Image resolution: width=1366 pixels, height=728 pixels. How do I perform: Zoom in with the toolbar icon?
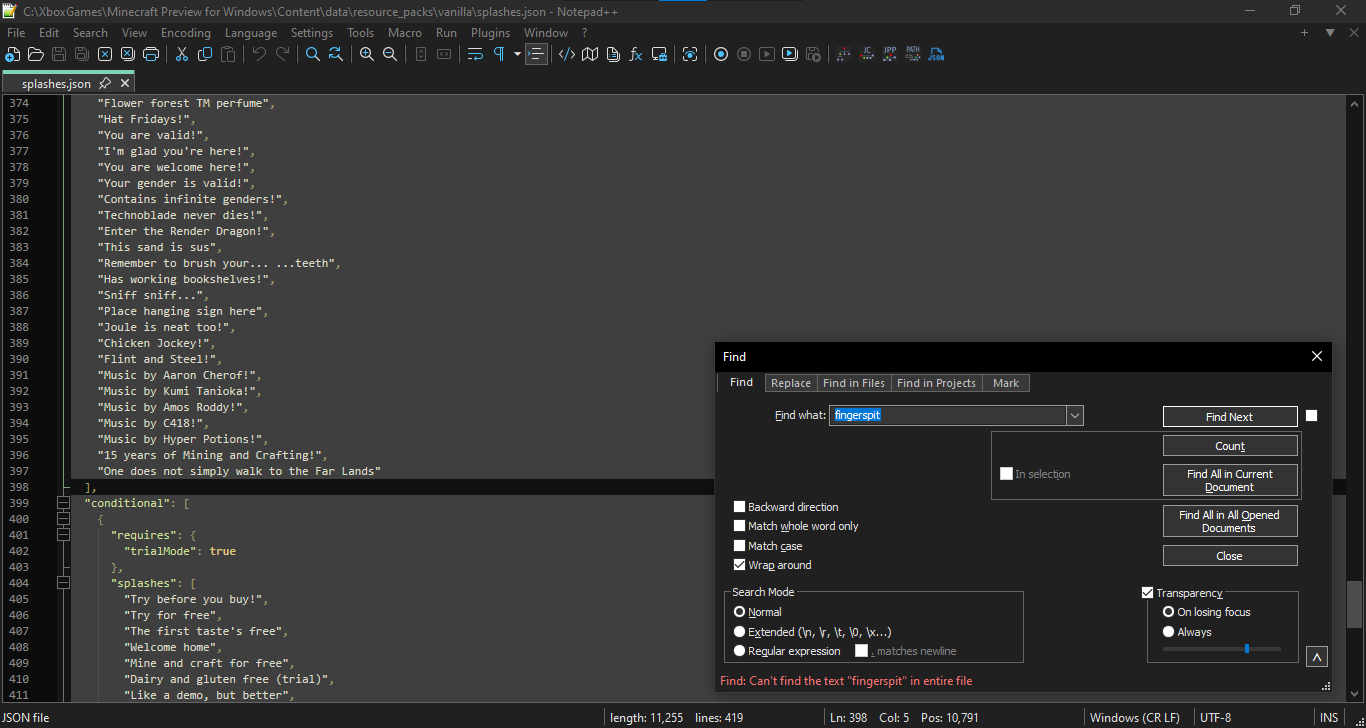(367, 54)
